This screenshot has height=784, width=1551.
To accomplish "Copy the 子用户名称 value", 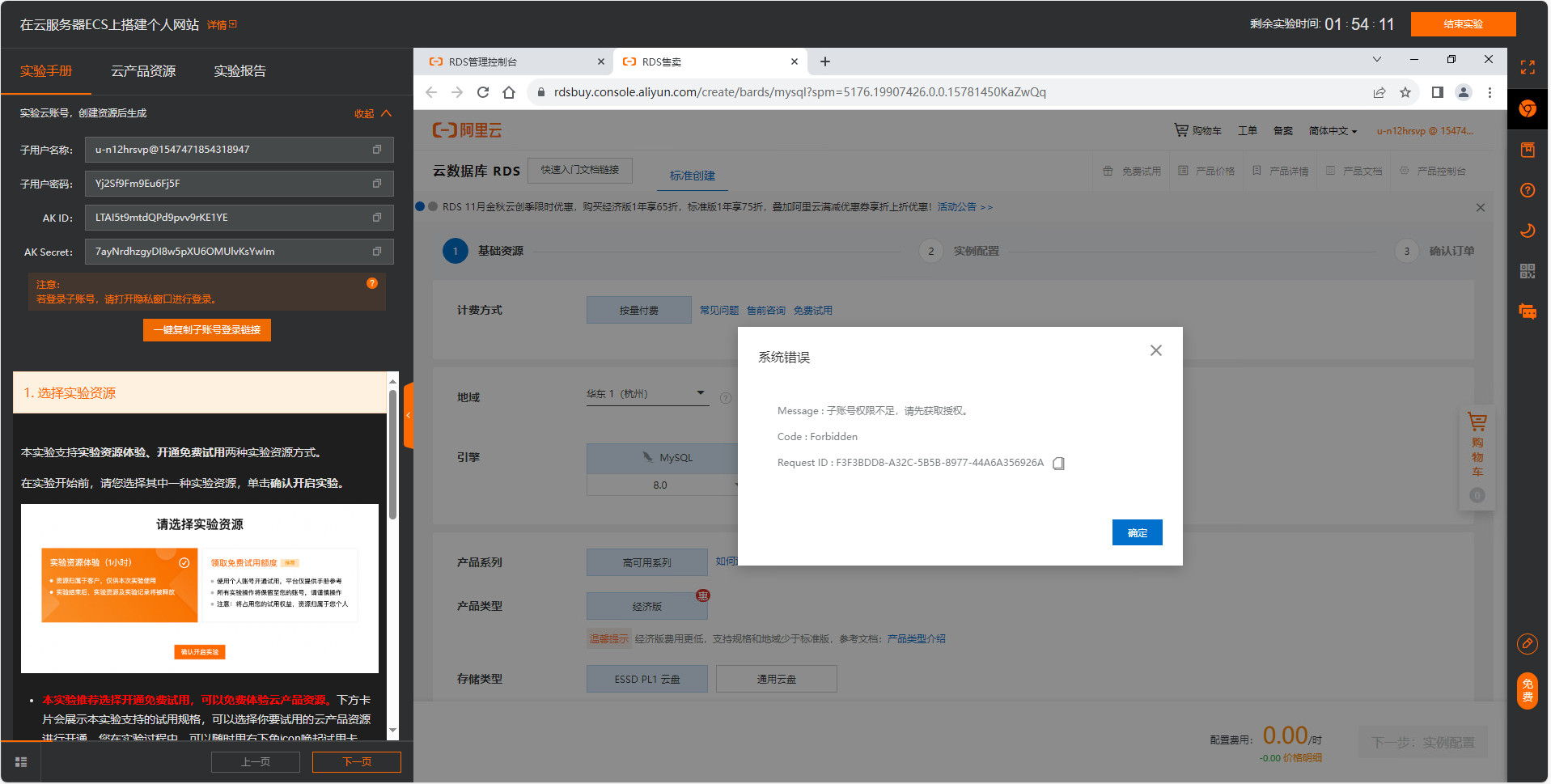I will [376, 150].
